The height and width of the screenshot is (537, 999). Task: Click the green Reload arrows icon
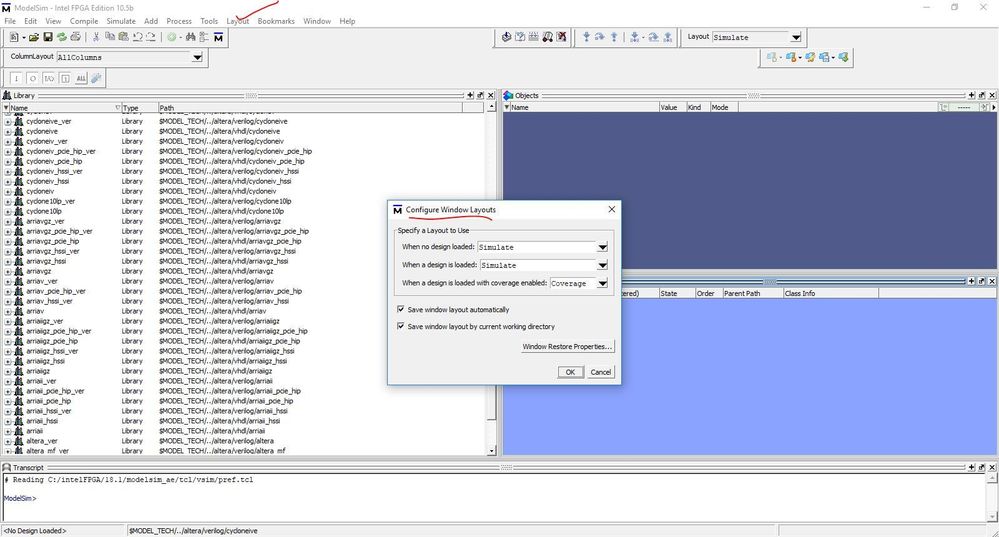coord(61,38)
